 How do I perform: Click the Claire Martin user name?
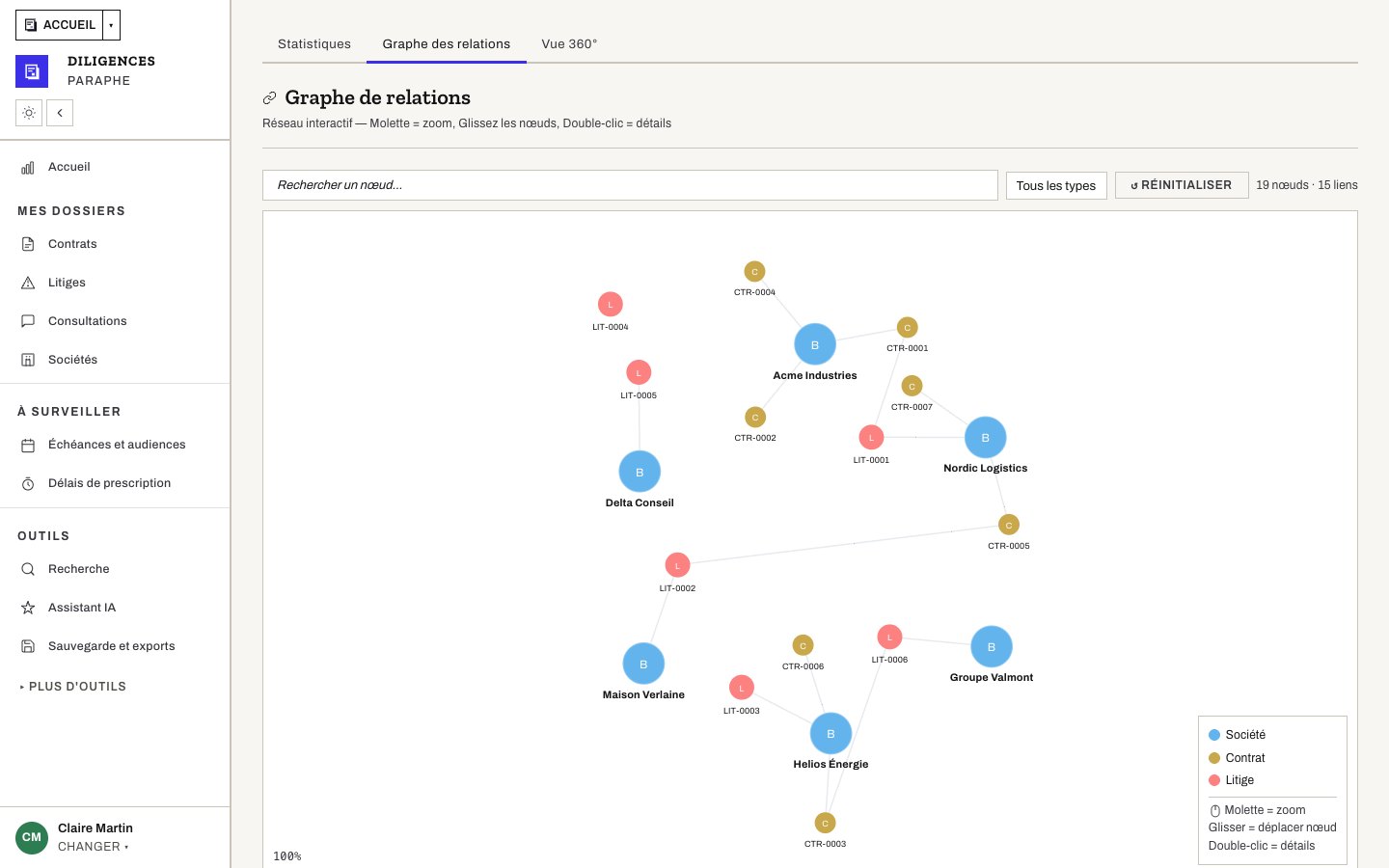click(x=95, y=828)
